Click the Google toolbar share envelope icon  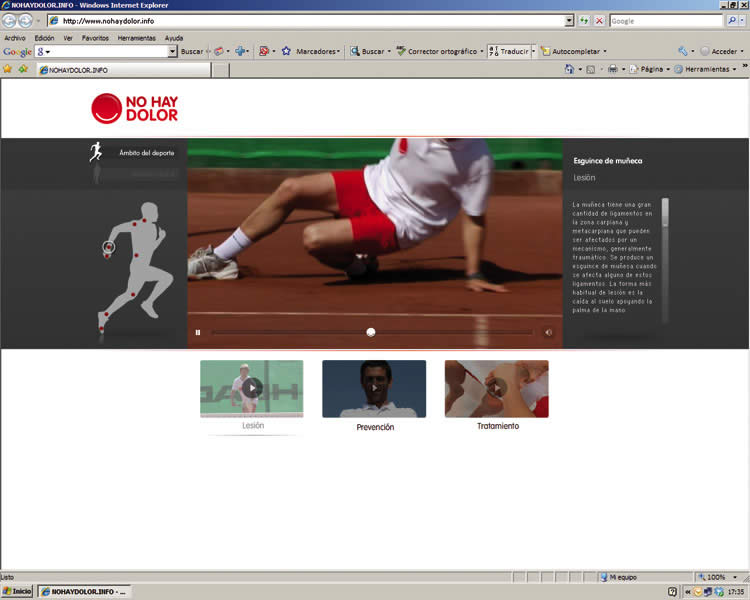click(219, 51)
